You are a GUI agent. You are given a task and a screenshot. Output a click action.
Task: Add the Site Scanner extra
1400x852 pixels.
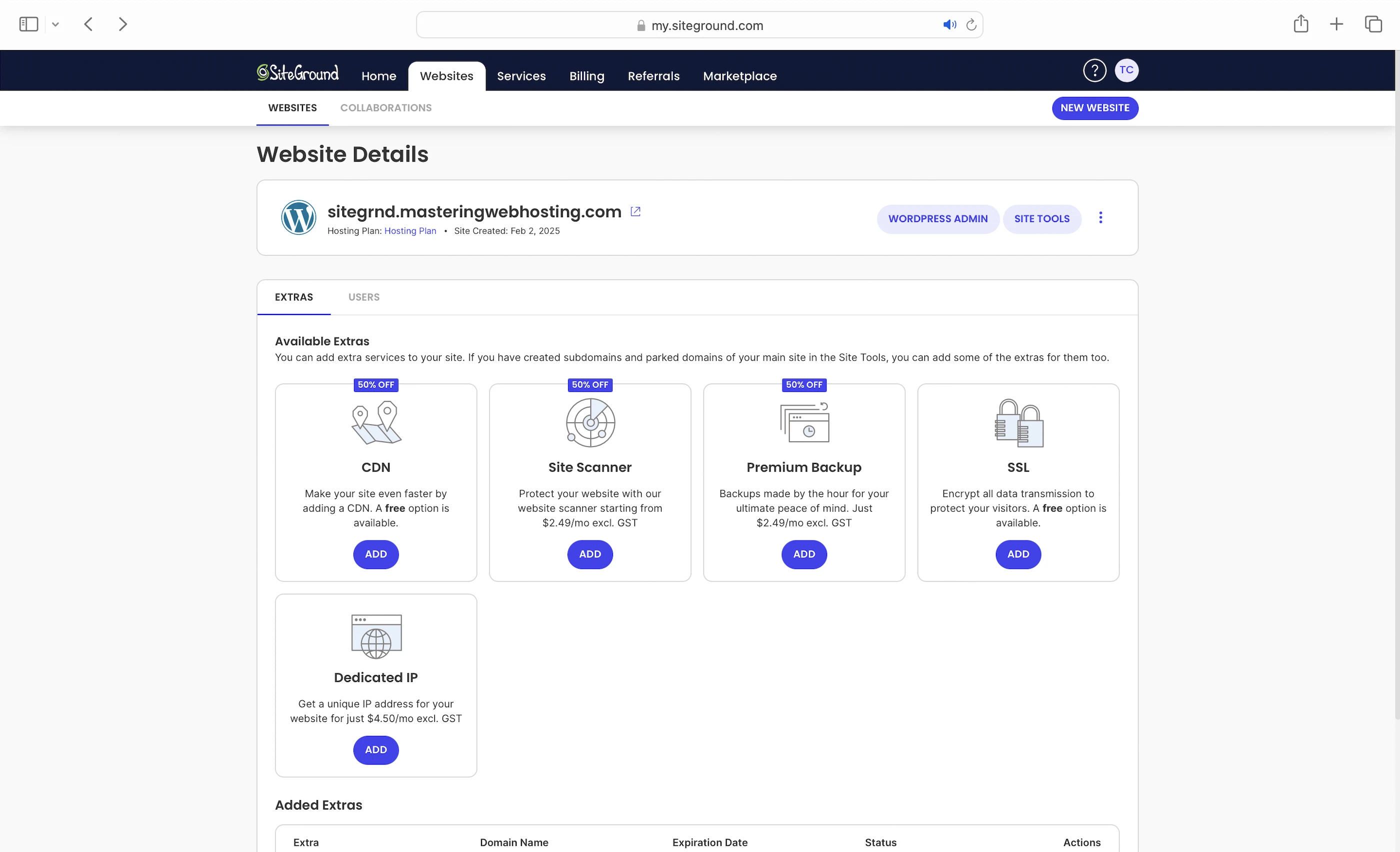(x=589, y=554)
